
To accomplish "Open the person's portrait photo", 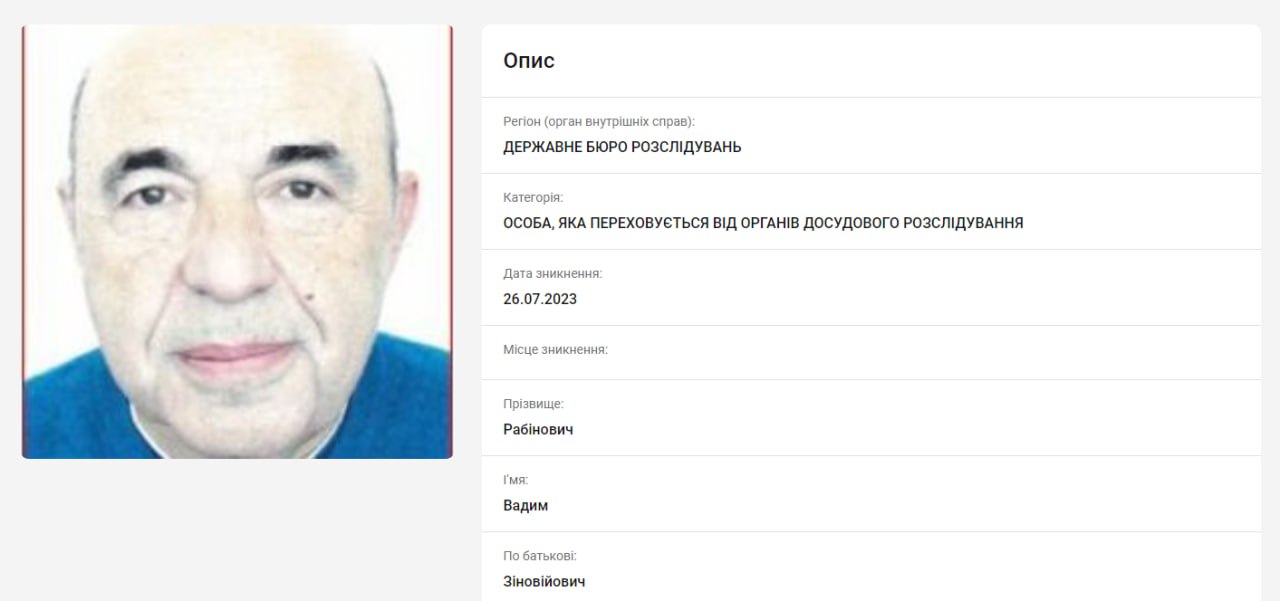I will [x=237, y=242].
